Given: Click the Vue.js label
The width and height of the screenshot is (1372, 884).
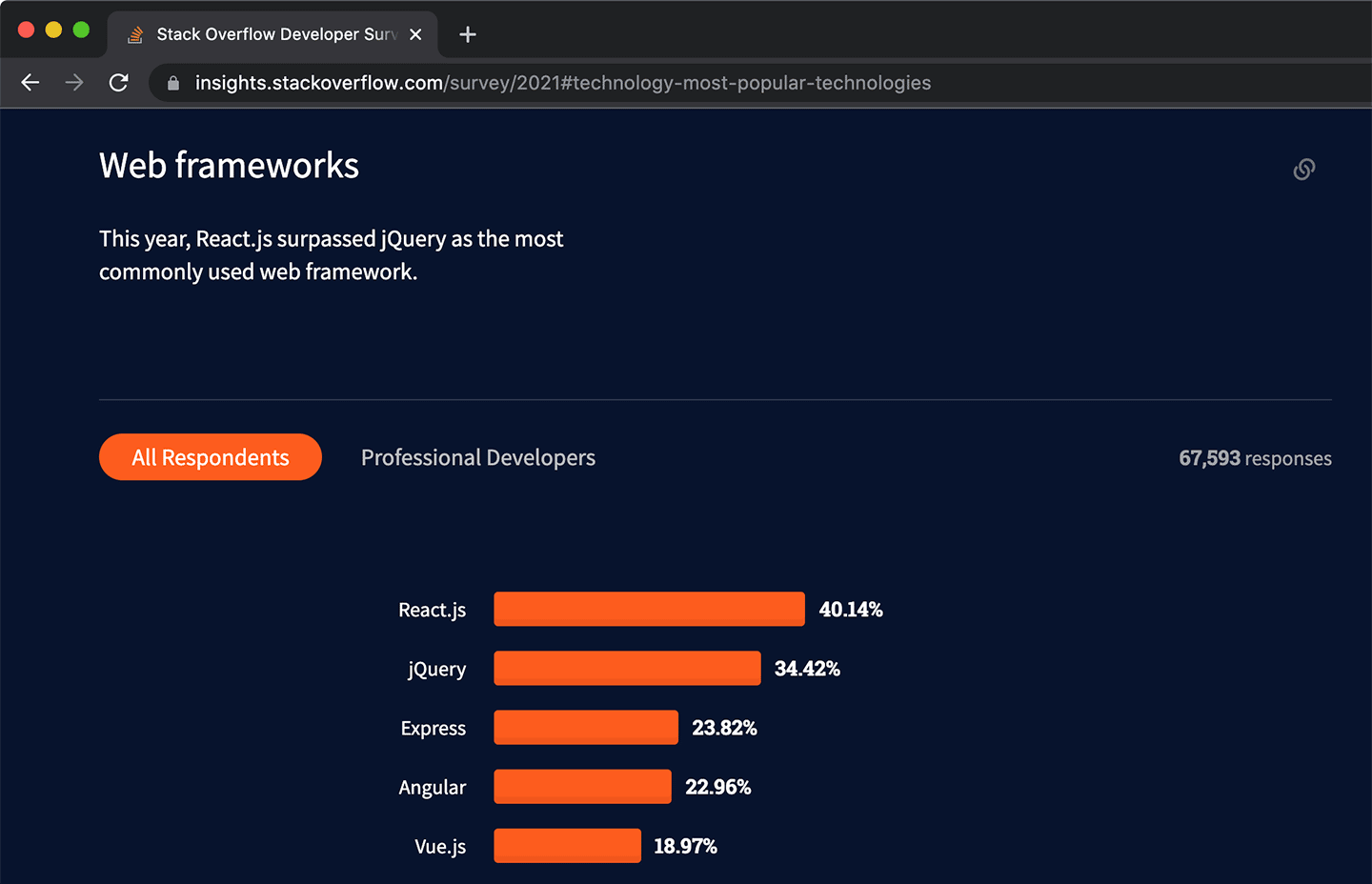Looking at the screenshot, I should [x=440, y=847].
